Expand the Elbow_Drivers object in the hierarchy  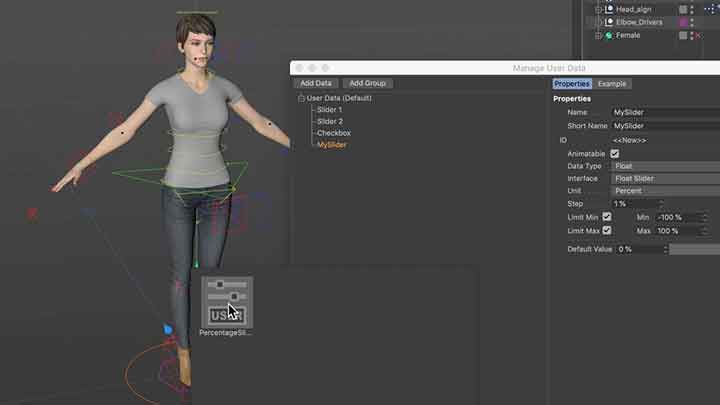pyautogui.click(x=598, y=22)
